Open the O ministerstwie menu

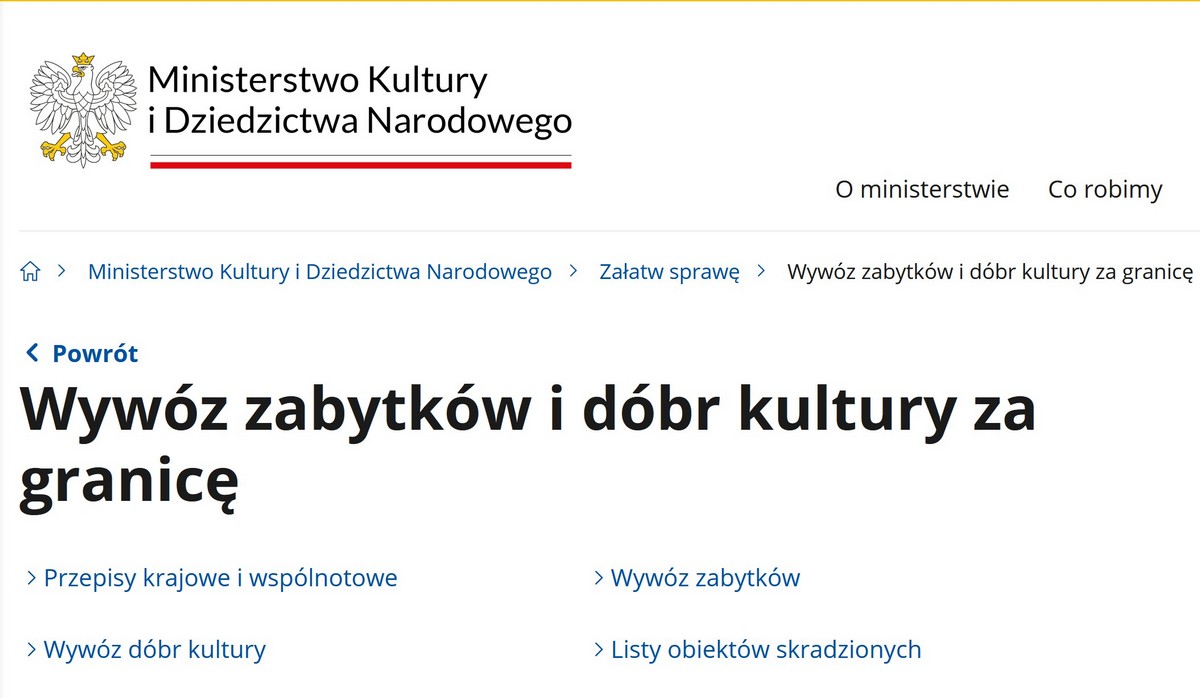click(922, 189)
